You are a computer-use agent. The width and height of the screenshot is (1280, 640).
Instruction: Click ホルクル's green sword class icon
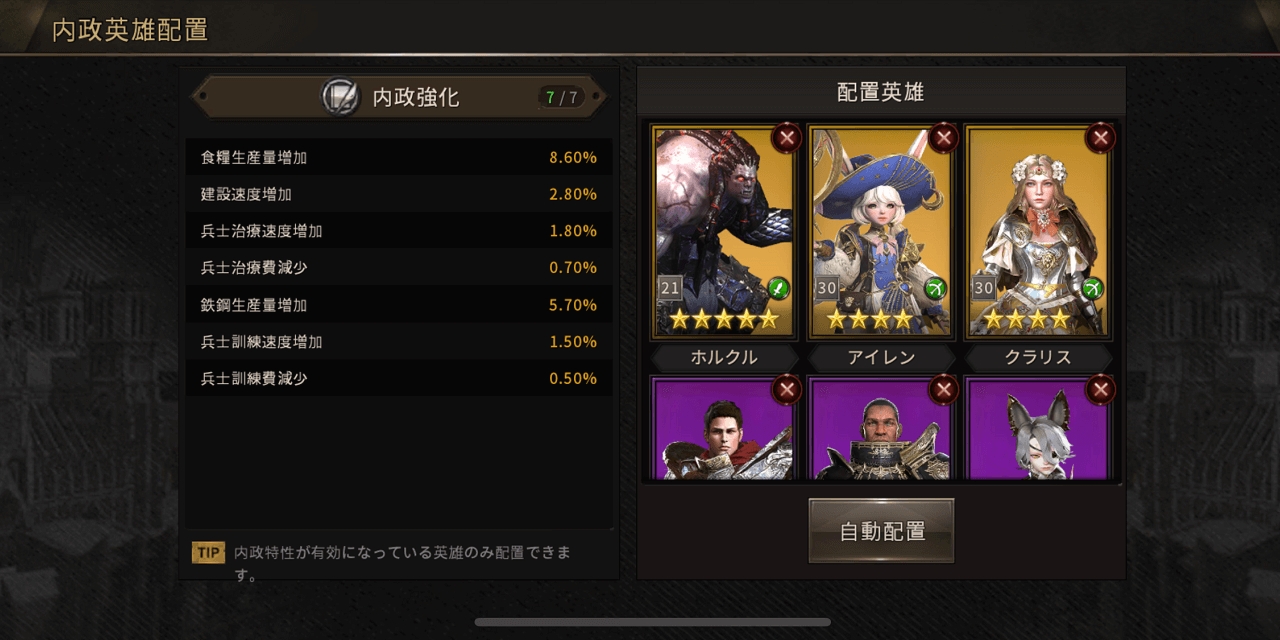[779, 288]
